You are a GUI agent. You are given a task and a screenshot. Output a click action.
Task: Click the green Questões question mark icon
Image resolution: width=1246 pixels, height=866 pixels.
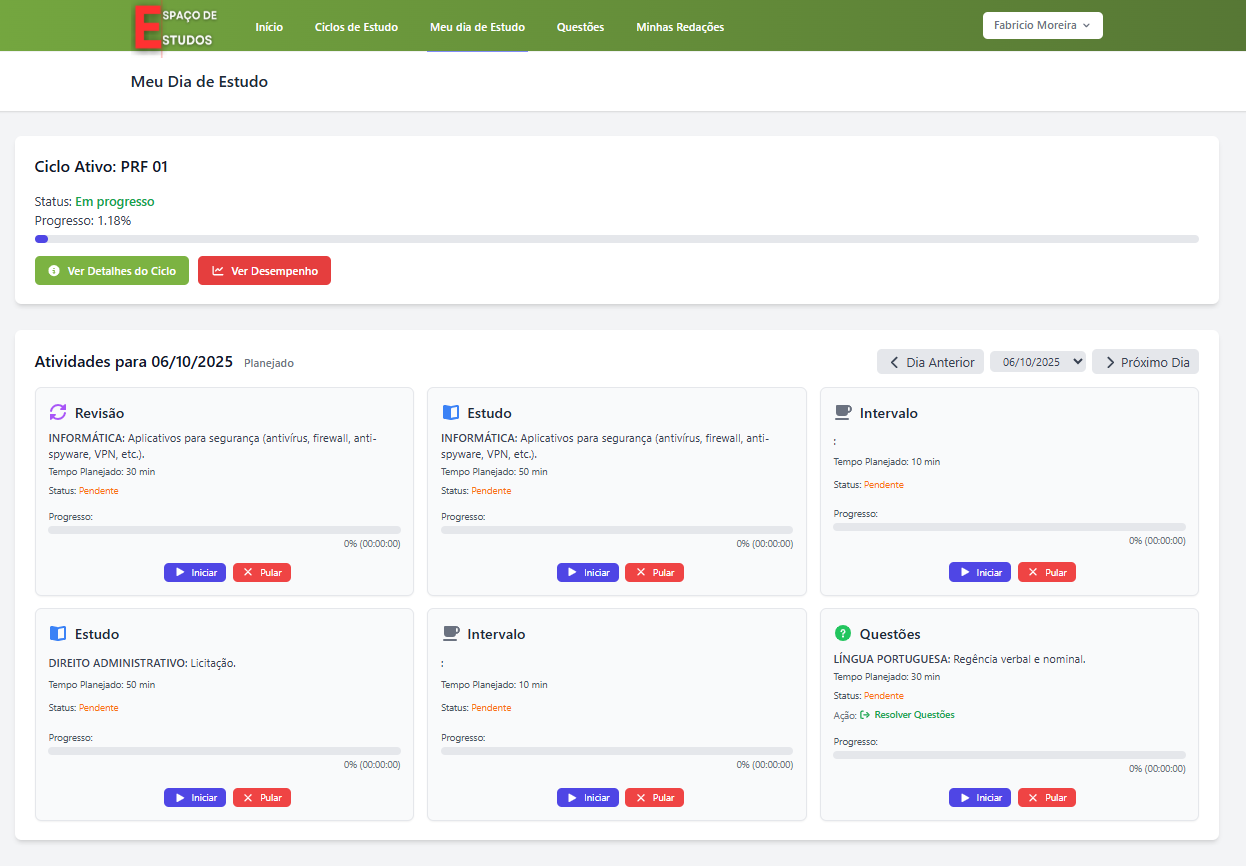click(x=843, y=633)
